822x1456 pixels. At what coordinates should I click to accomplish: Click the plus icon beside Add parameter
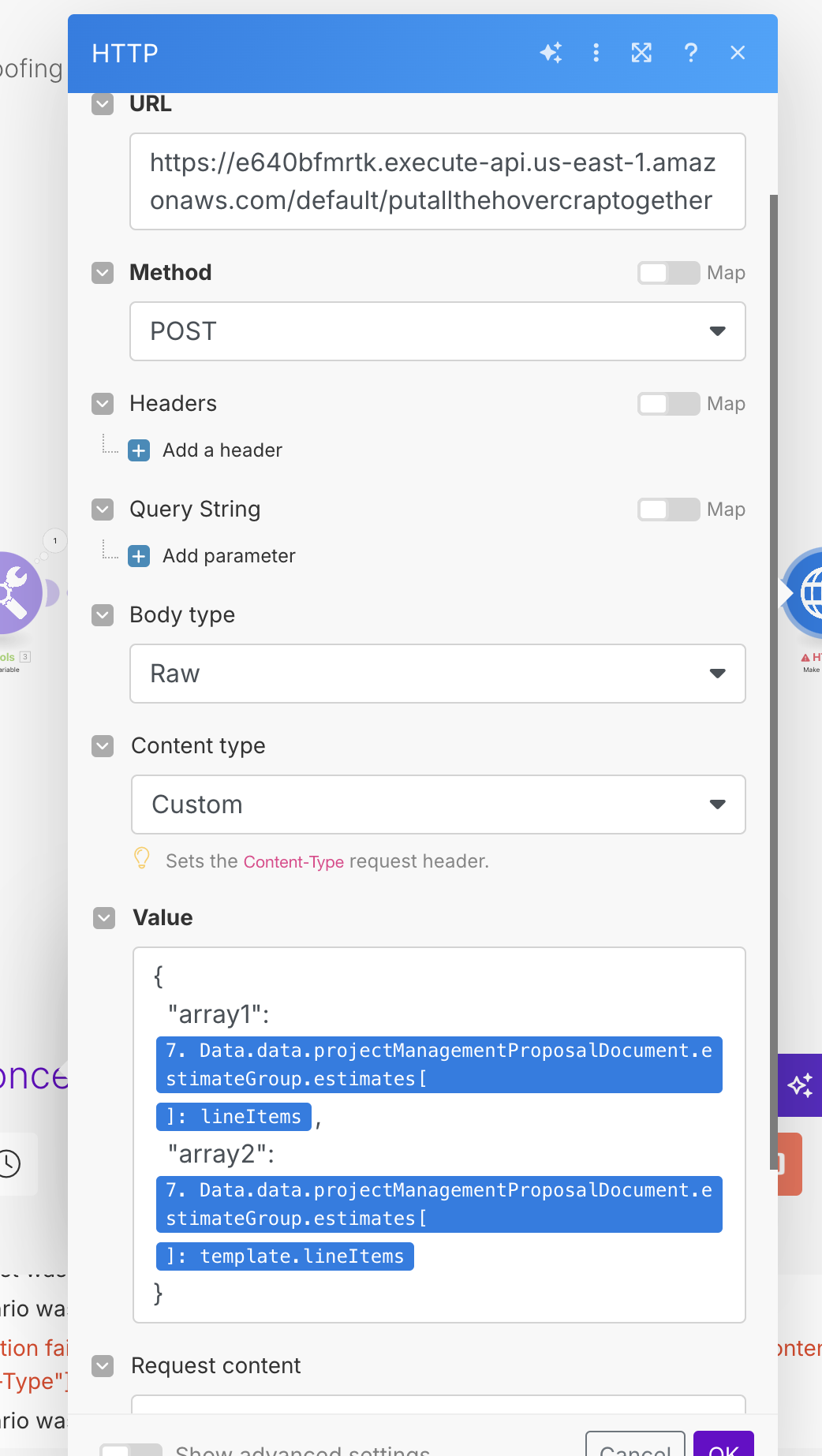(x=139, y=556)
